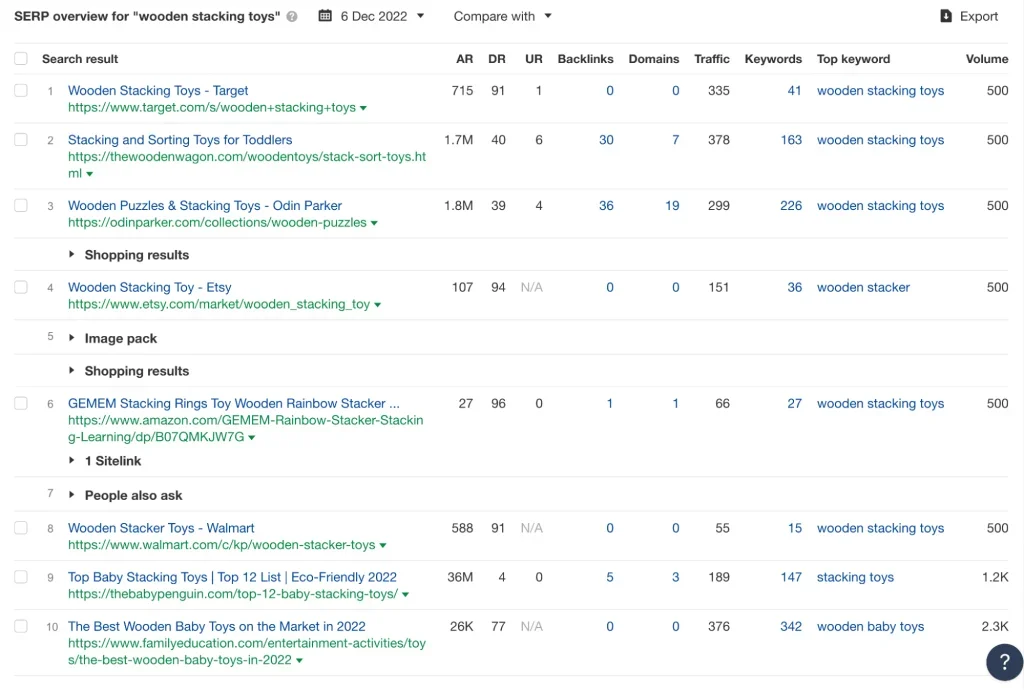Click the info icon next to SERP overview title
The image size is (1024, 690).
(x=290, y=16)
